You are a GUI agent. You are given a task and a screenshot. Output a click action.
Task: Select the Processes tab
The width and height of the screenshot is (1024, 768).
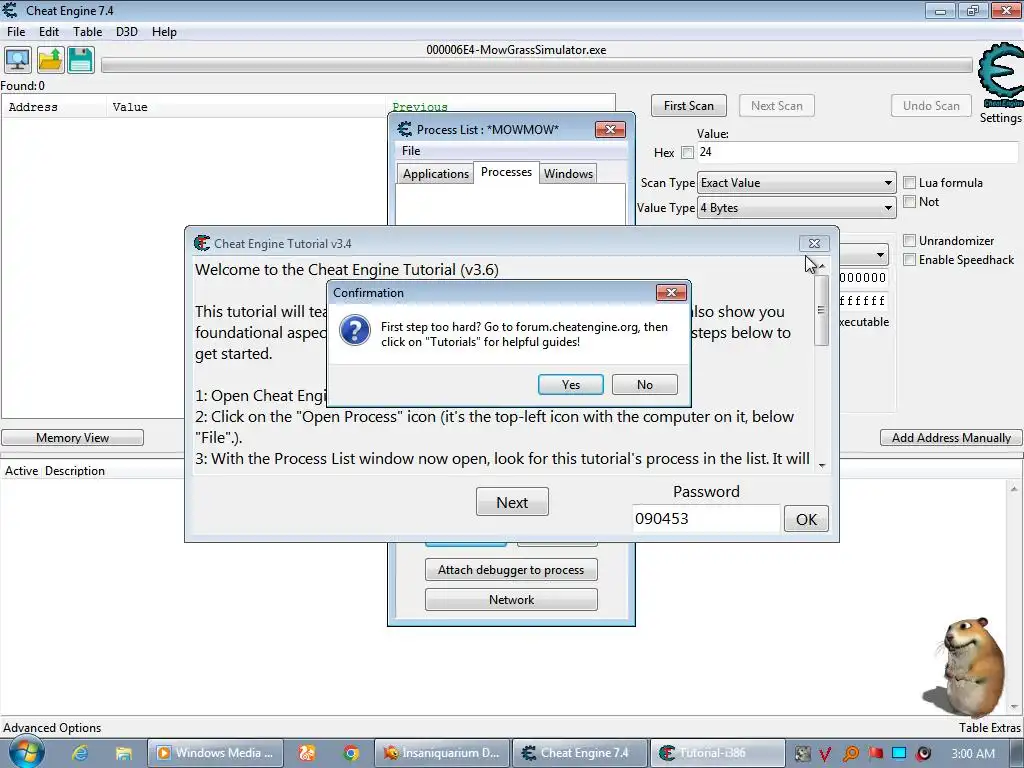click(x=506, y=172)
